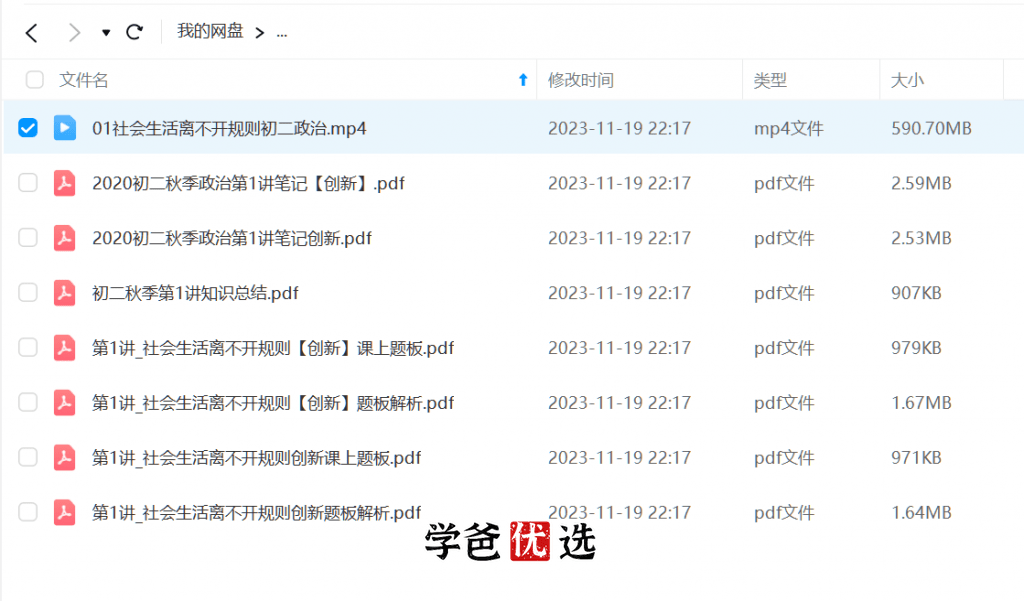Click the 590.70MB size cell
Viewport: 1024px width, 601px height.
coord(931,128)
